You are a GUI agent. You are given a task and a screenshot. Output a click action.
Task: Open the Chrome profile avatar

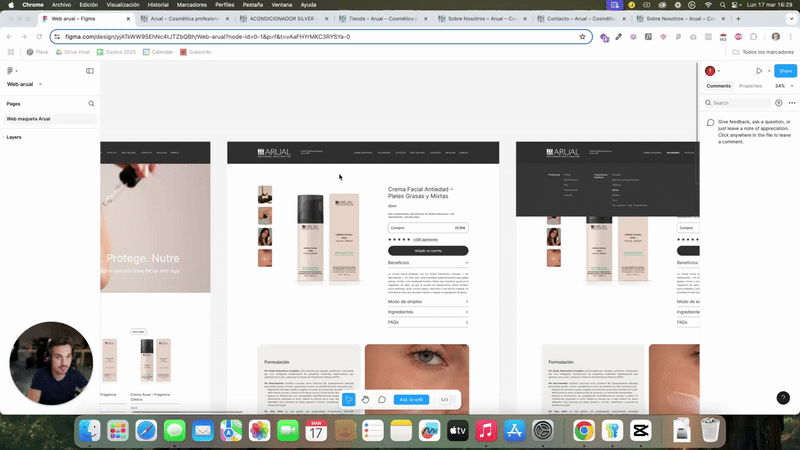click(776, 37)
